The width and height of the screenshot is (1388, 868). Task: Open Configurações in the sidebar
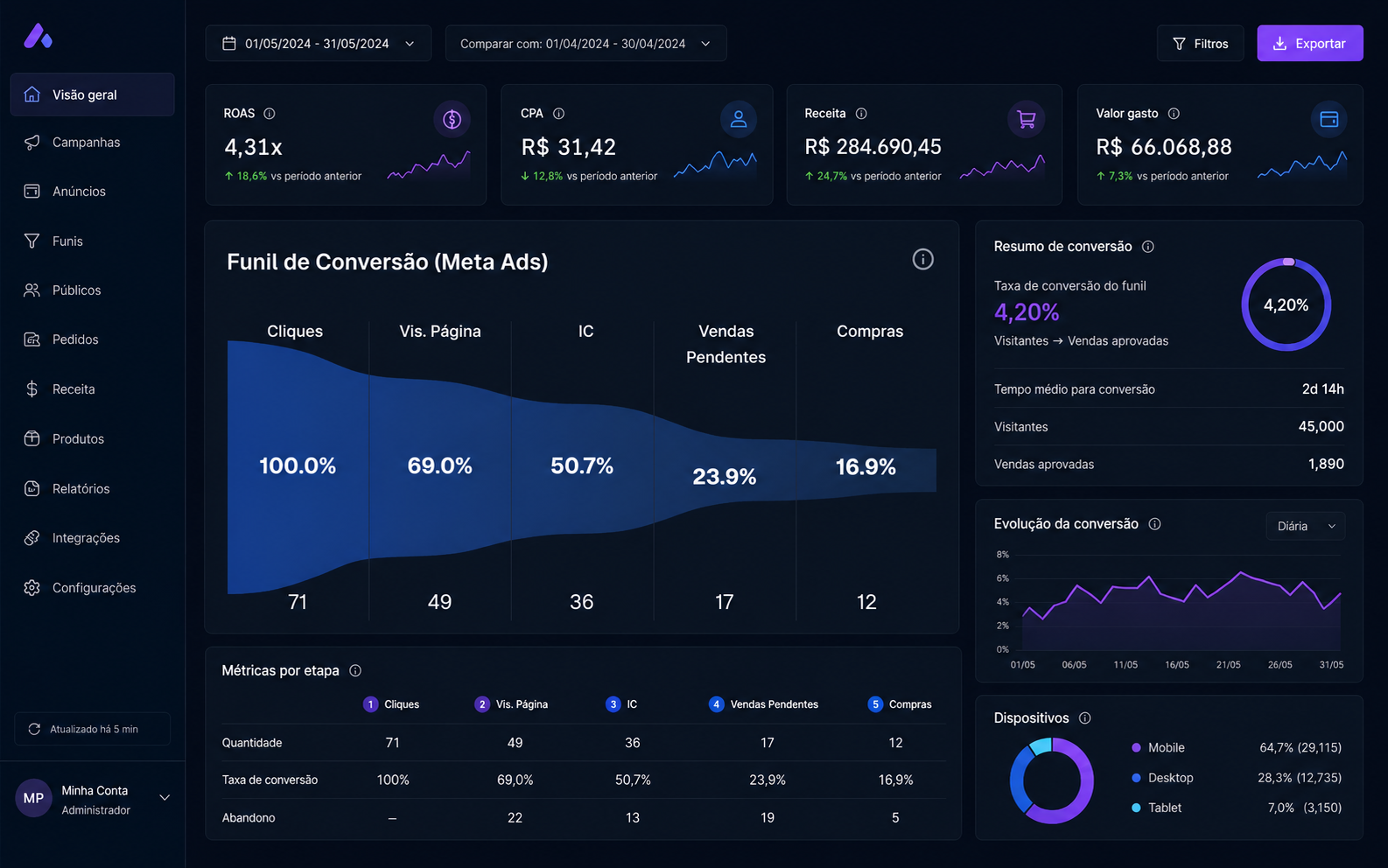[92, 588]
